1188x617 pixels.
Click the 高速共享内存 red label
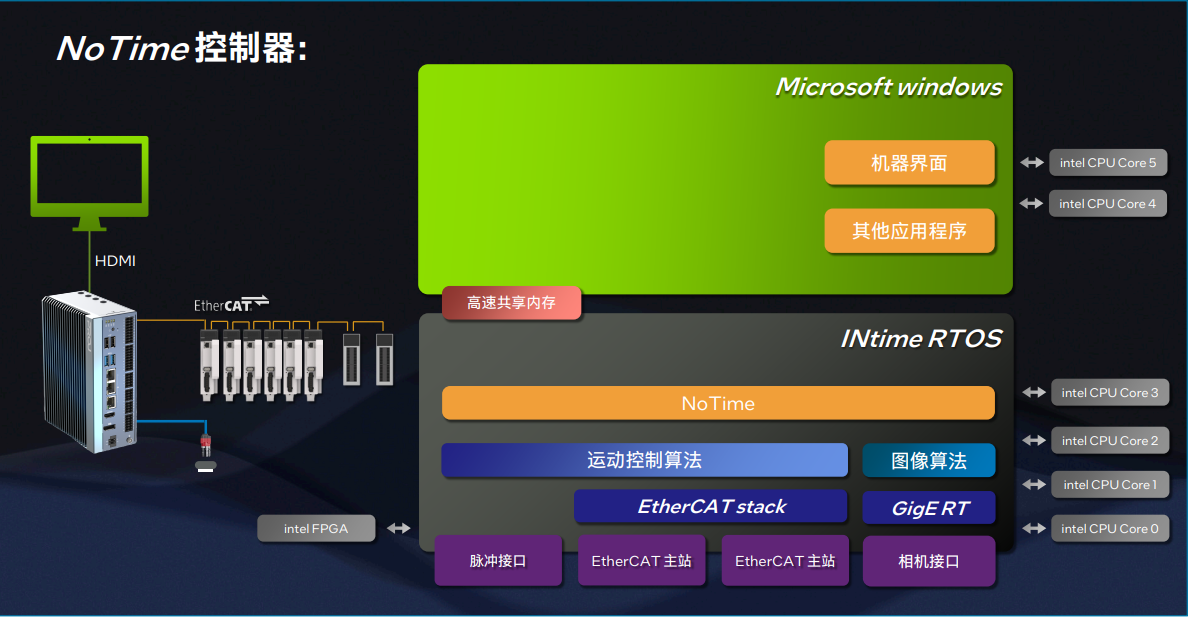[511, 302]
